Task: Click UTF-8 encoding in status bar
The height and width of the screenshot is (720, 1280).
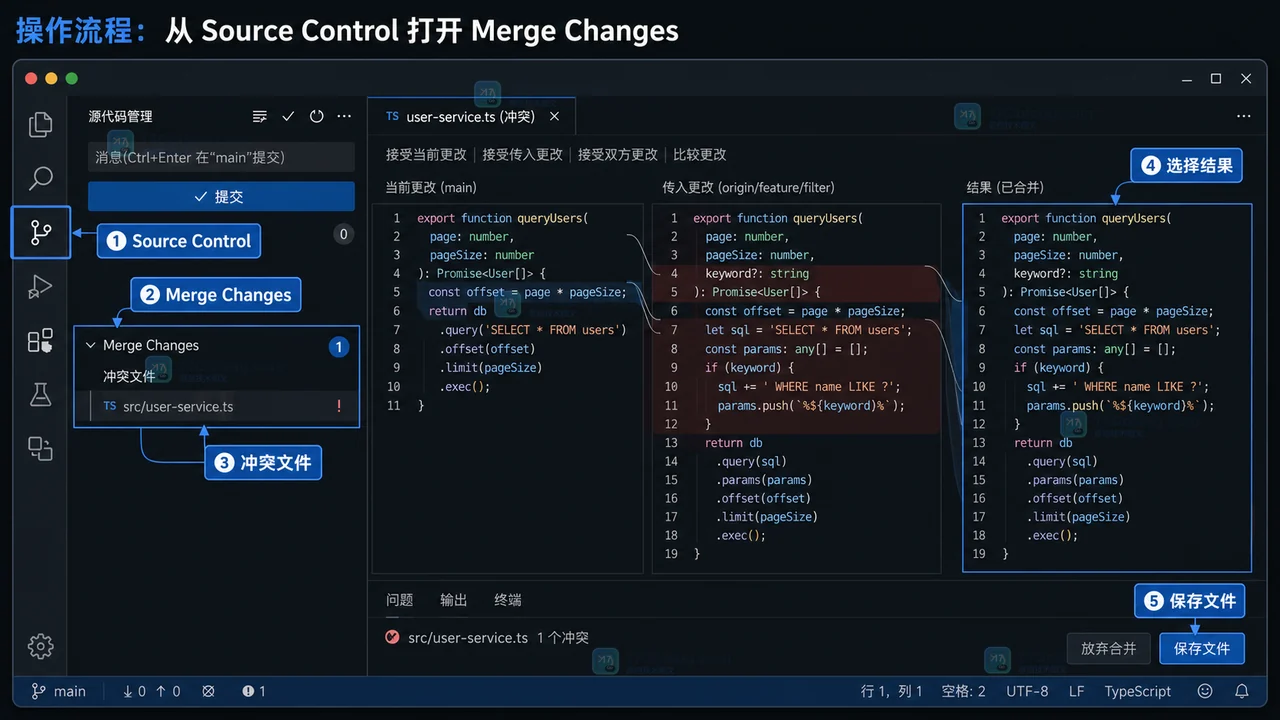Action: coord(1027,691)
